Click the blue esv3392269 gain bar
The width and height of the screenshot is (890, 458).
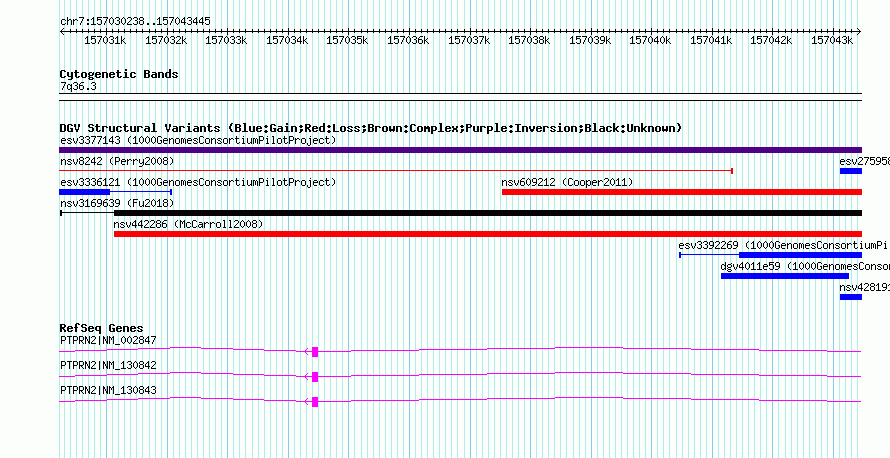(800, 255)
